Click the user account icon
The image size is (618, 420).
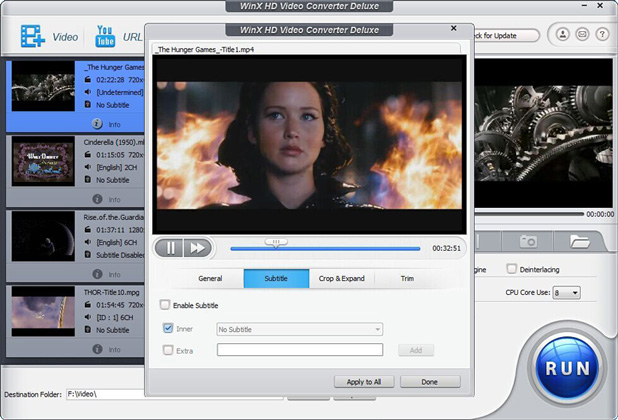click(563, 35)
